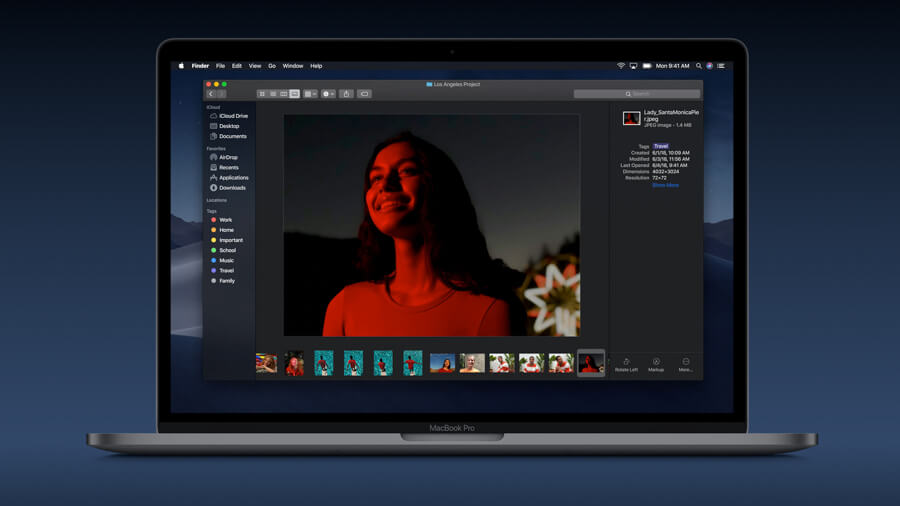Click the Wi-Fi status icon in menu bar
This screenshot has height=506, width=900.
620,66
